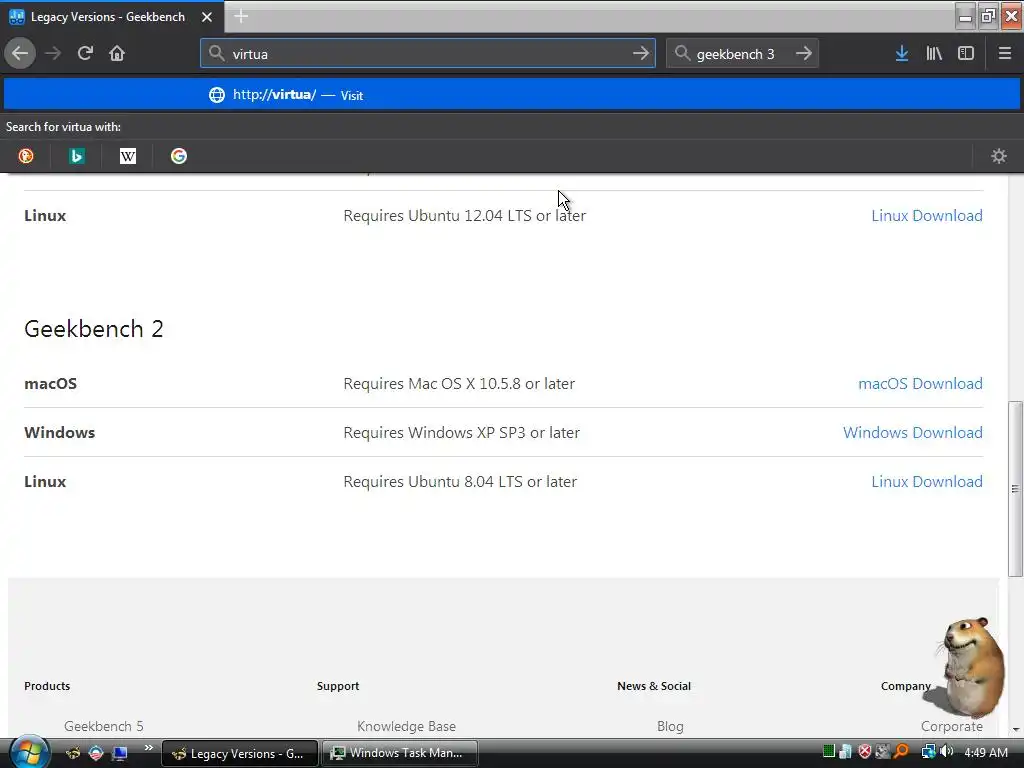1024x768 pixels.
Task: Click the page vertical scrollbar thumb
Action: click(1015, 489)
